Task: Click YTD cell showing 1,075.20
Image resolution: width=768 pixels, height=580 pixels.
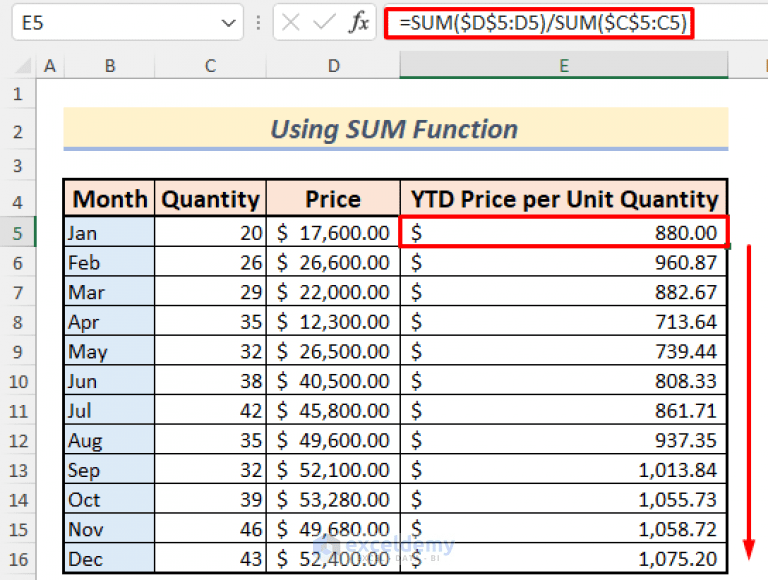Action: [564, 559]
